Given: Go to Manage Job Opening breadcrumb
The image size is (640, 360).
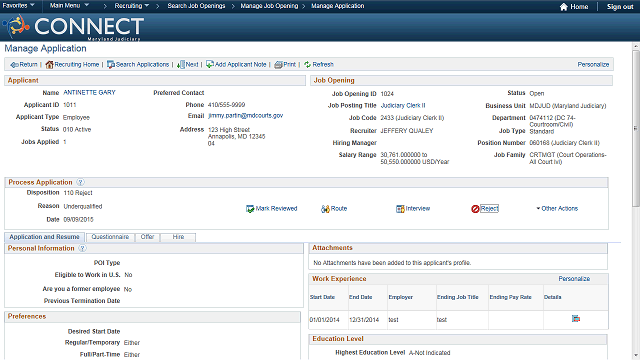Looking at the screenshot, I should coord(269,6).
